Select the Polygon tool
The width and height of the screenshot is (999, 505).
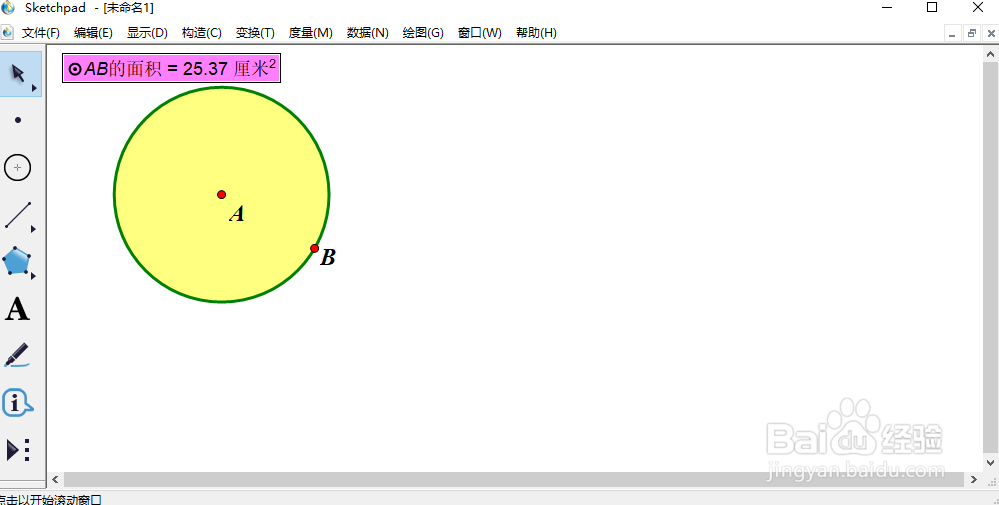pyautogui.click(x=18, y=262)
